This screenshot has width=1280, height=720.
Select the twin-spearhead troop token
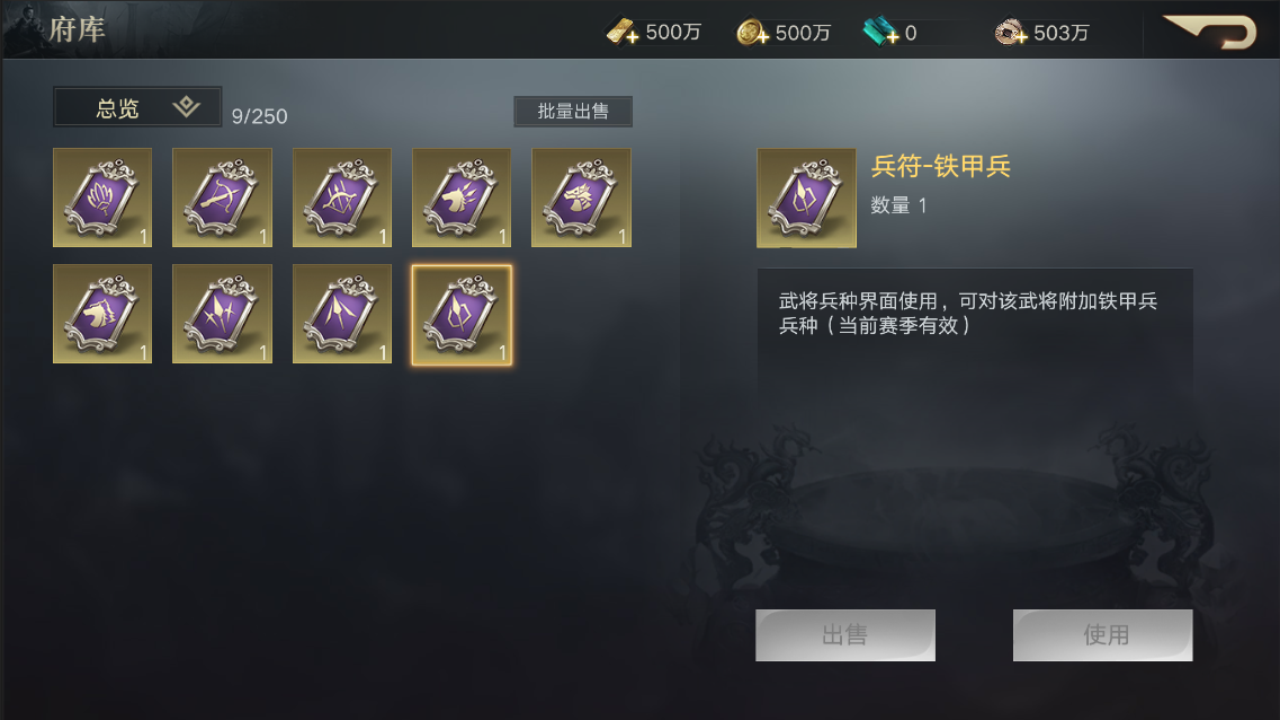point(342,314)
